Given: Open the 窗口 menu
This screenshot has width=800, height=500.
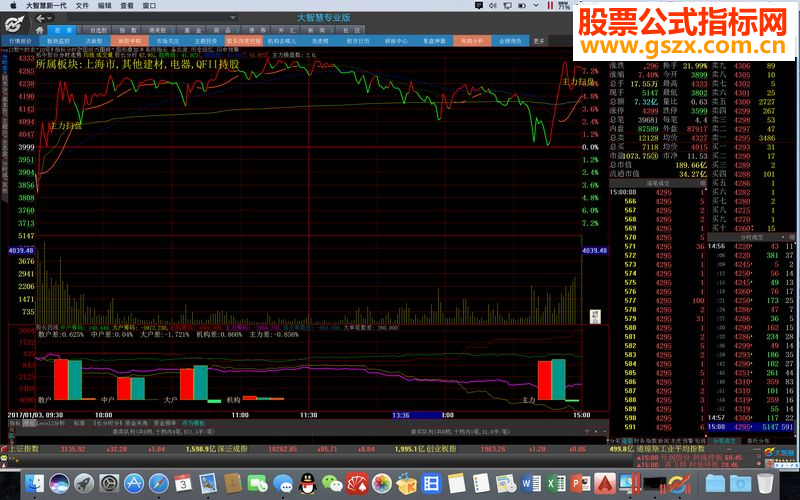Looking at the screenshot, I should [x=149, y=6].
